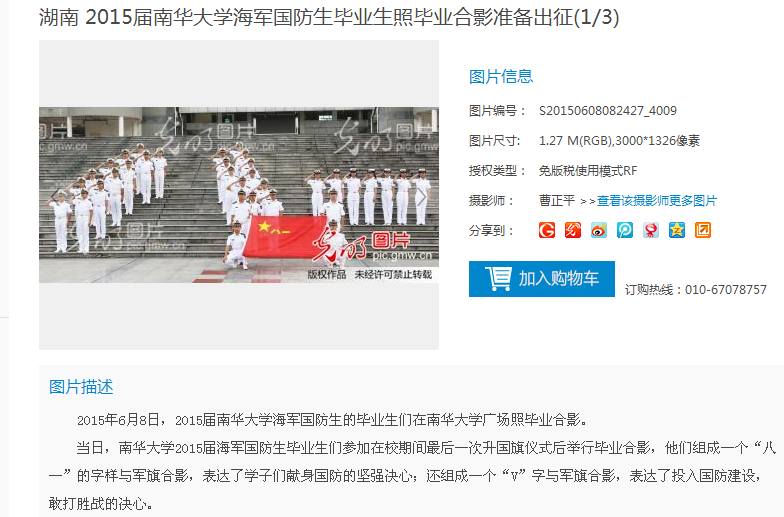Click the navy graduates group photo

click(x=239, y=194)
